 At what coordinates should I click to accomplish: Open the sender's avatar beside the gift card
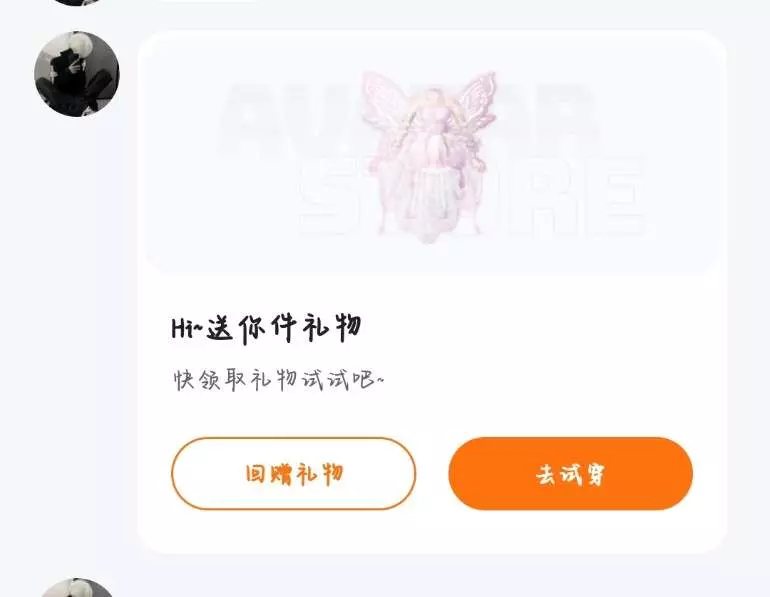[77, 74]
